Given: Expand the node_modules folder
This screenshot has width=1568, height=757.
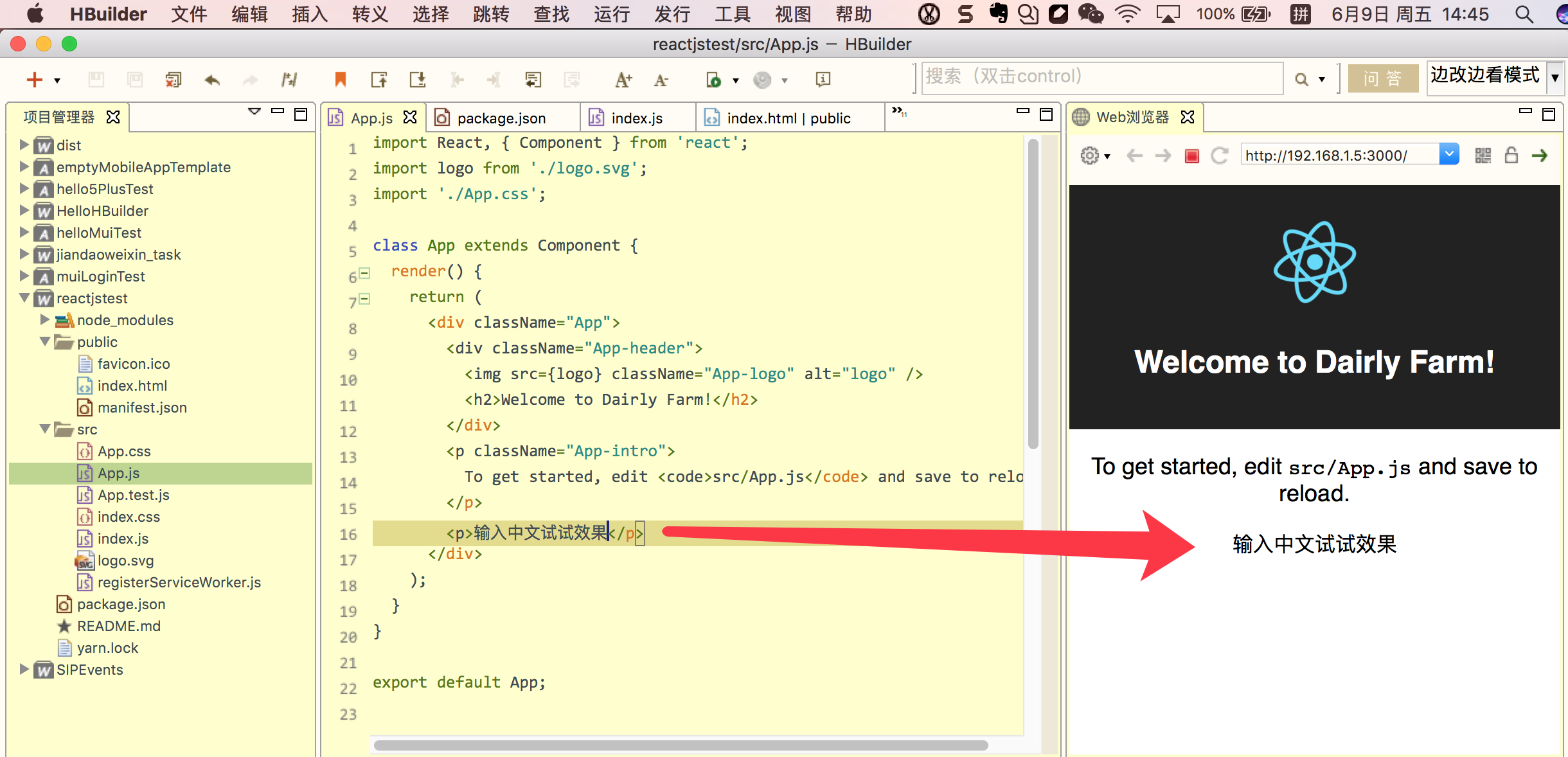Looking at the screenshot, I should (44, 319).
